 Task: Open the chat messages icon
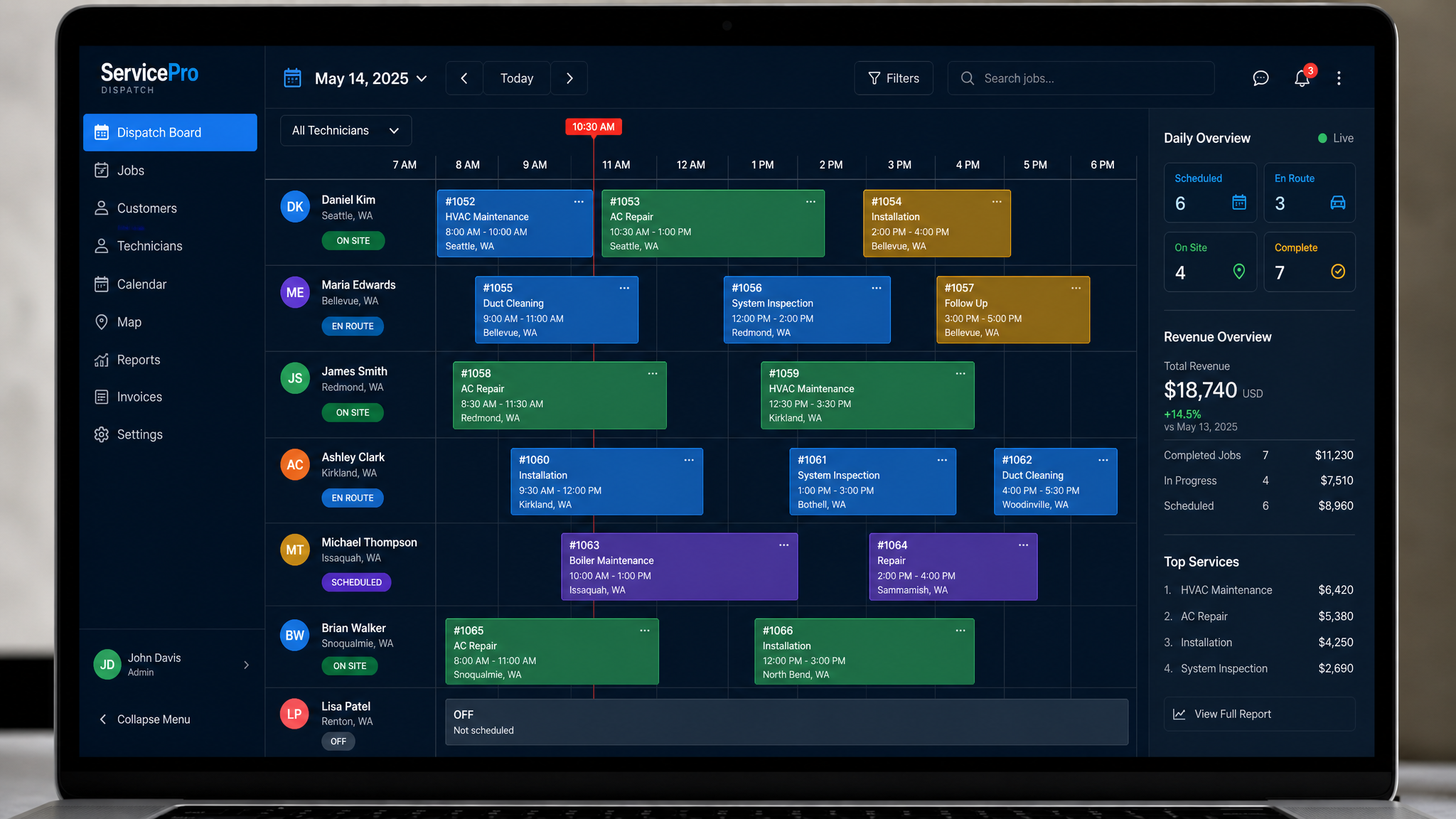click(x=1260, y=78)
